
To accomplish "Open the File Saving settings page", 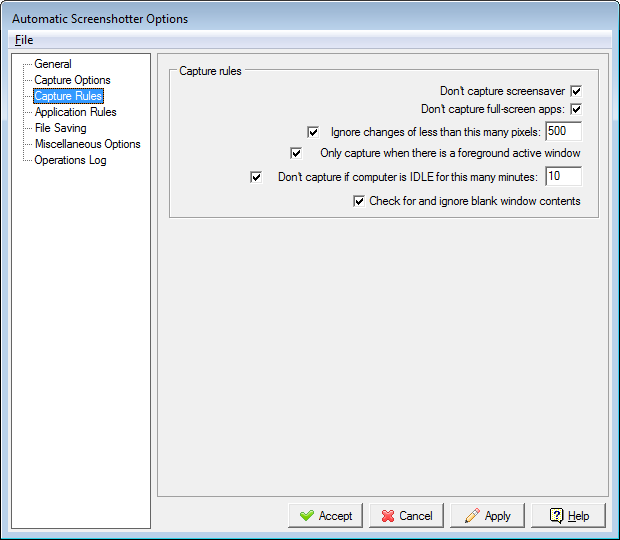I will 60,128.
